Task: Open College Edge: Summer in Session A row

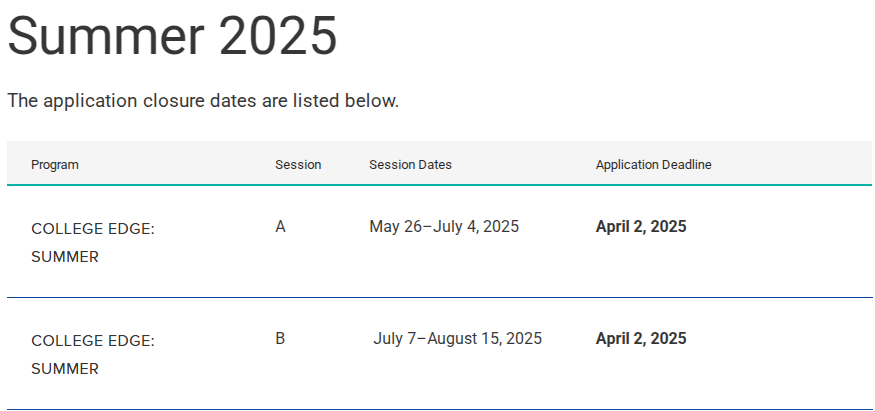Action: [x=93, y=243]
